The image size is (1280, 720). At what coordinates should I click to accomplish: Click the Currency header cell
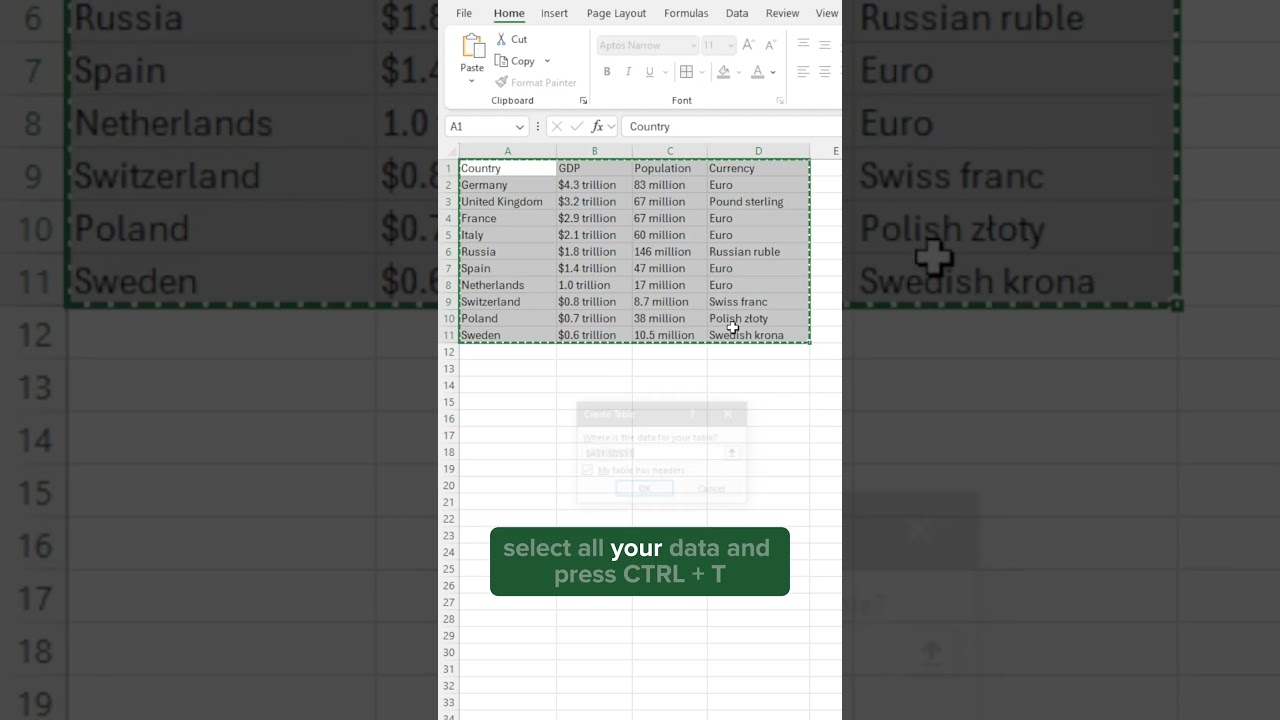coord(758,168)
